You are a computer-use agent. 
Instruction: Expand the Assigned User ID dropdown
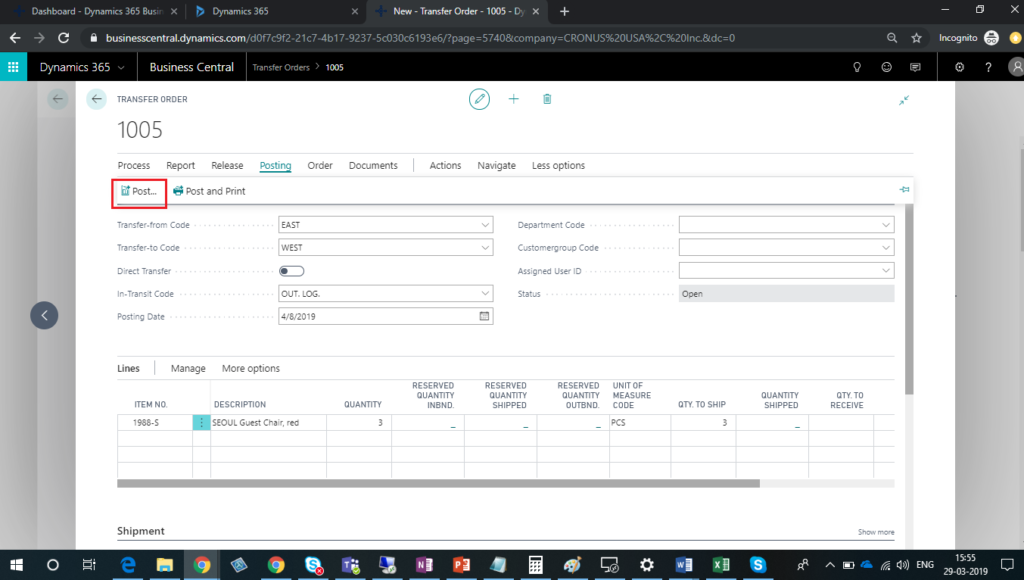[x=886, y=270]
